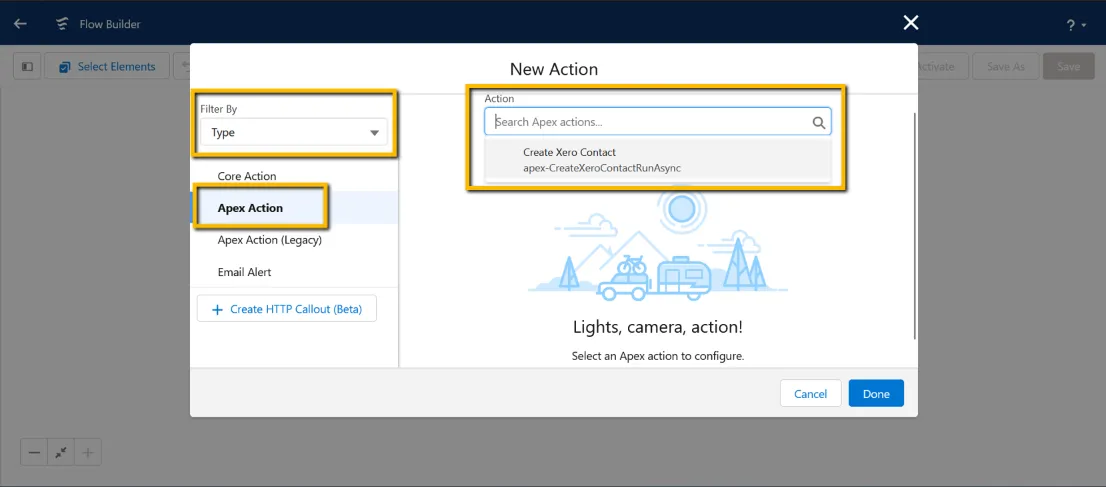
Task: Click the fit-to-view canvas icon
Action: [61, 452]
